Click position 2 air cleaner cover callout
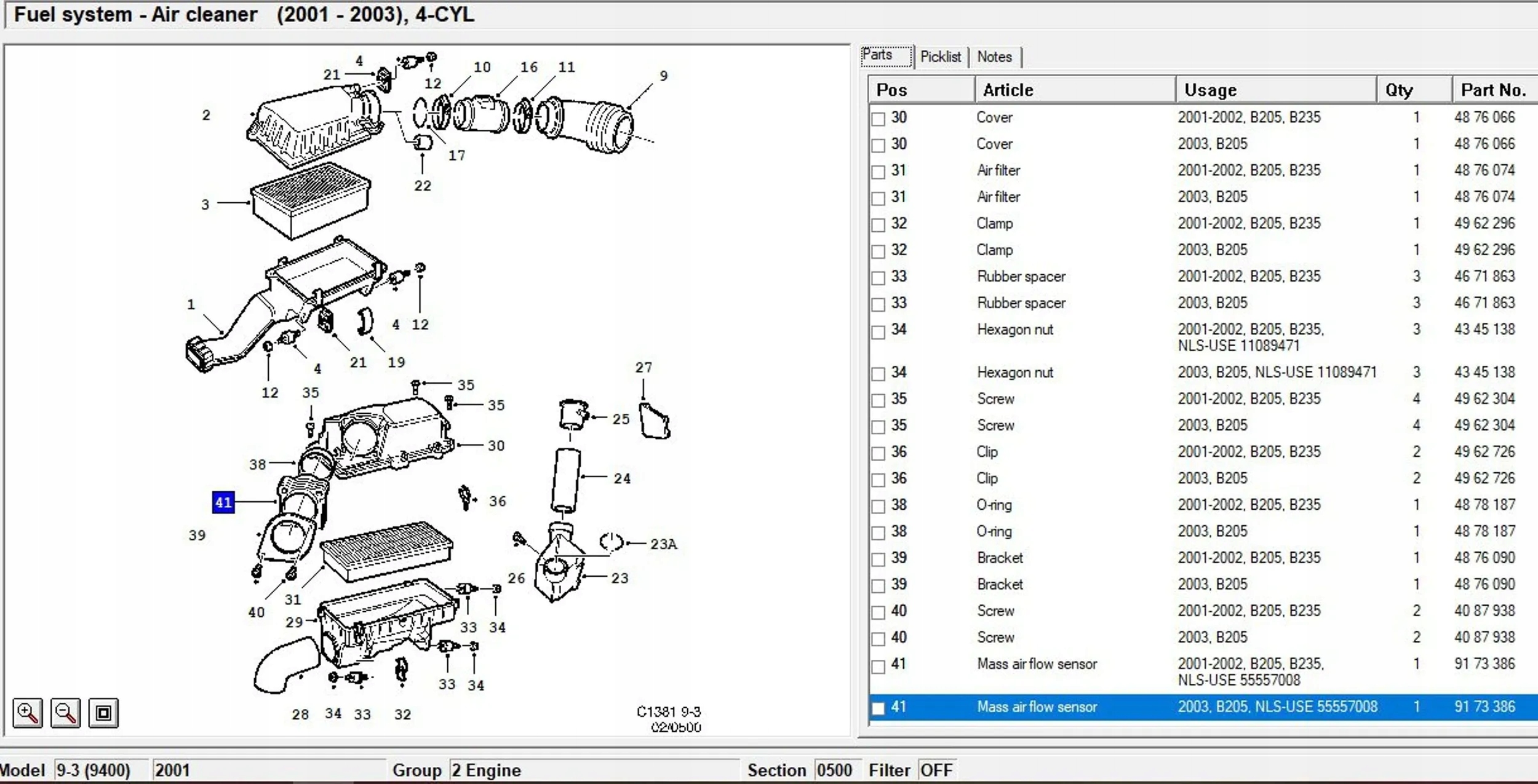 pyautogui.click(x=206, y=115)
